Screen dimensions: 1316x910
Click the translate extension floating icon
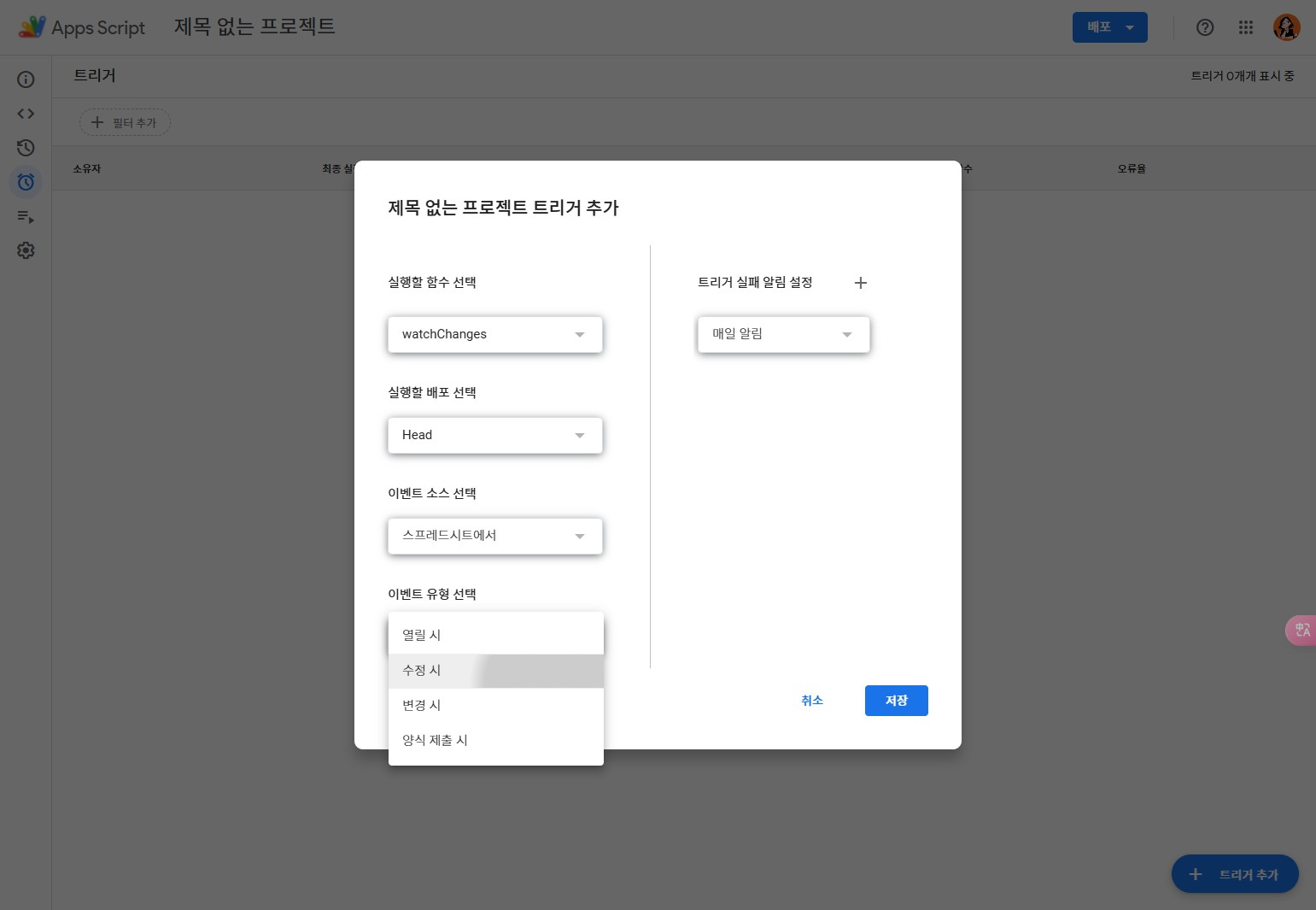coord(1301,631)
